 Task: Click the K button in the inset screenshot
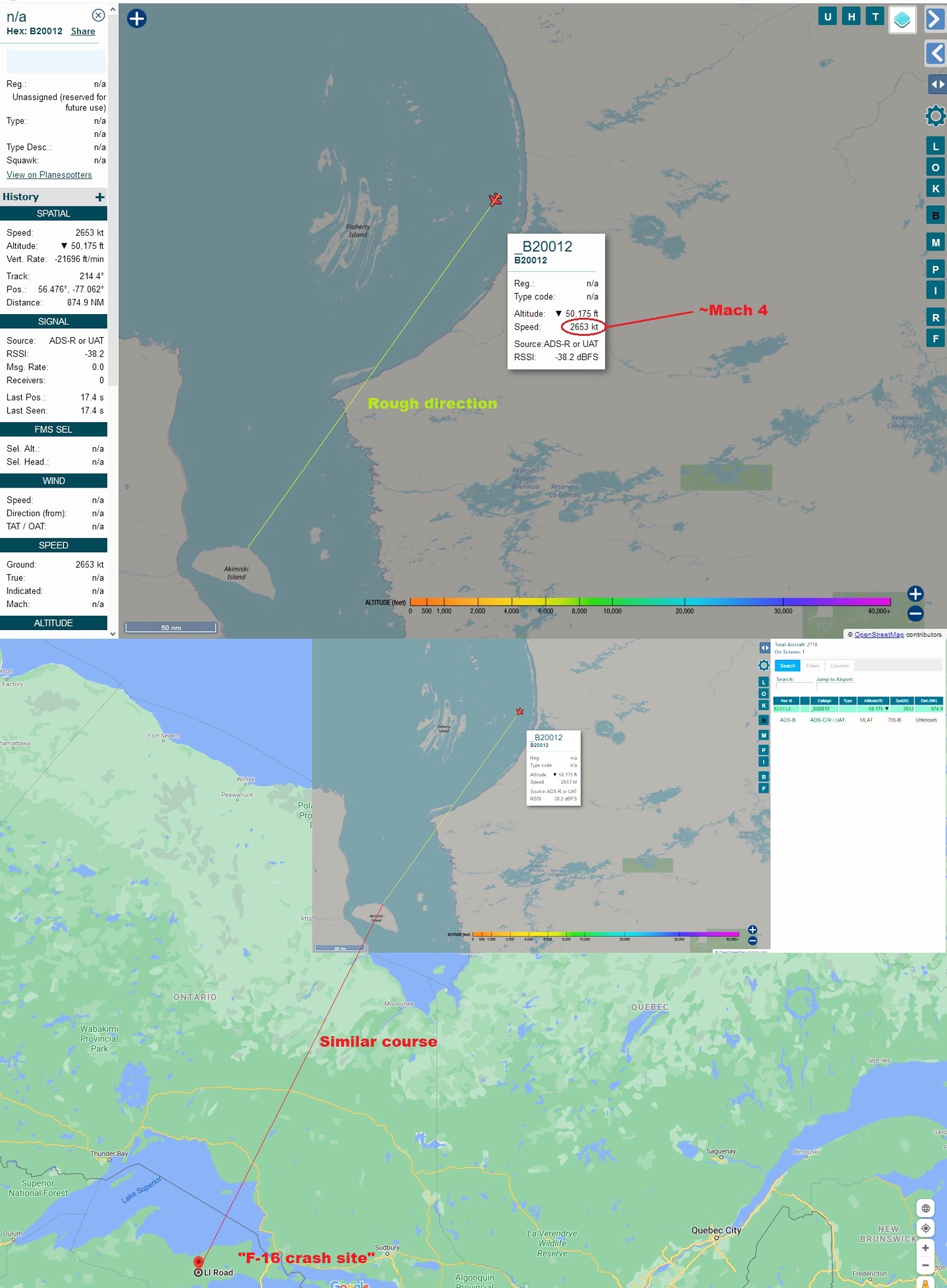(764, 705)
